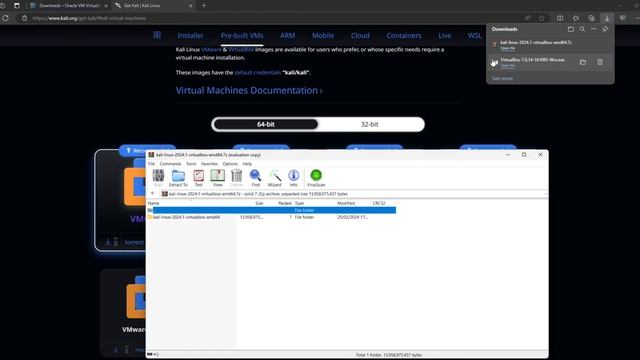Select the kali-linux-2024.1-virtualbox-amd64 folder row
Screen dimensions: 640x360
pyautogui.click(x=271, y=217)
